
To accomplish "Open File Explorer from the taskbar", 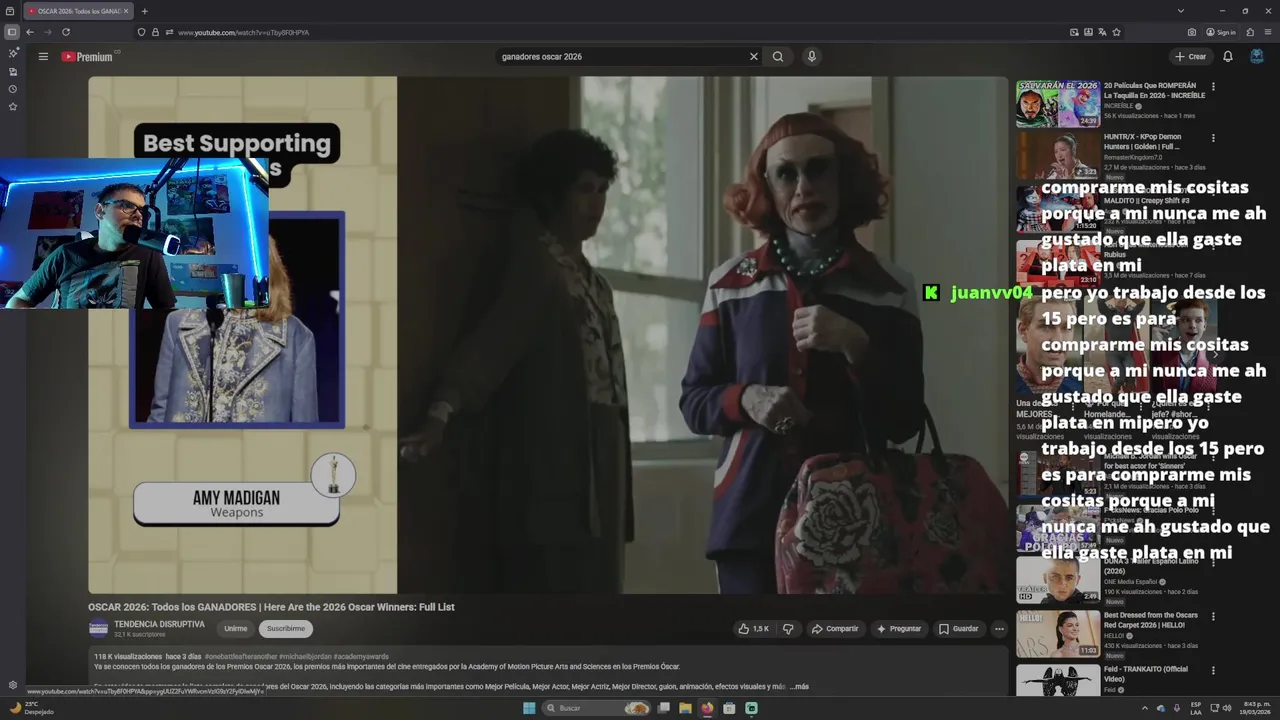I will [x=685, y=708].
